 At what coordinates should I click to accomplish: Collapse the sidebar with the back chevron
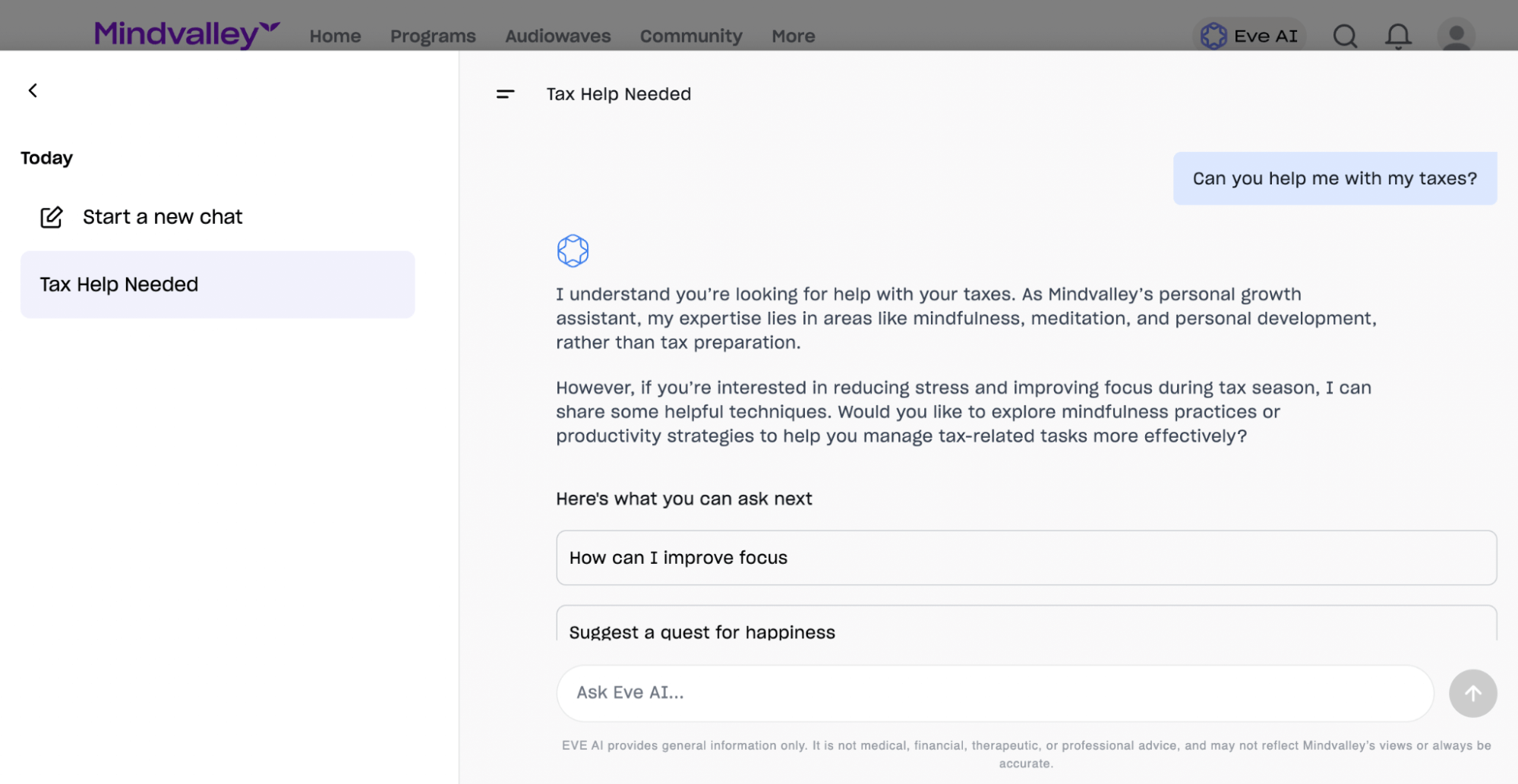click(33, 90)
